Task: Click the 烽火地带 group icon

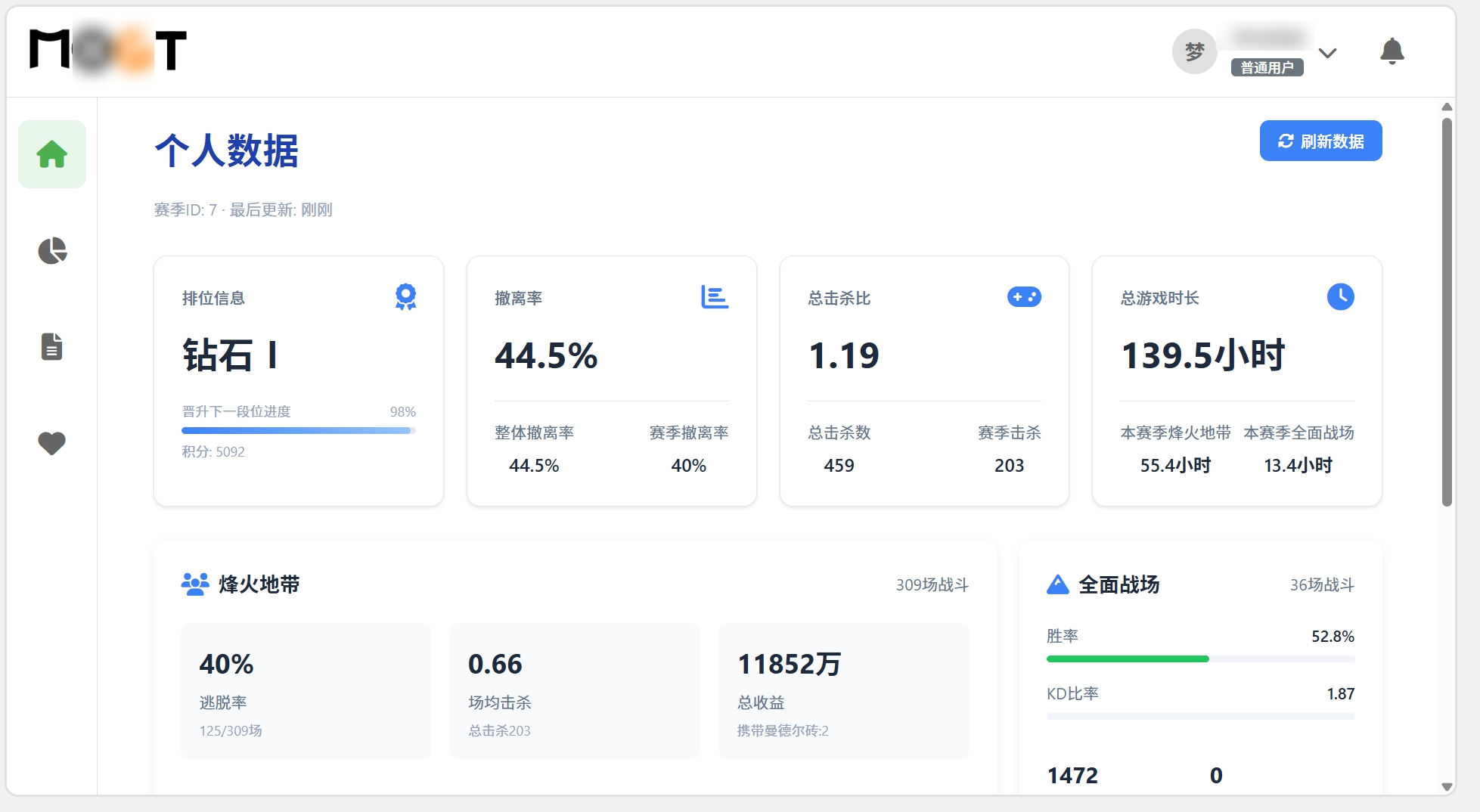Action: 195,584
